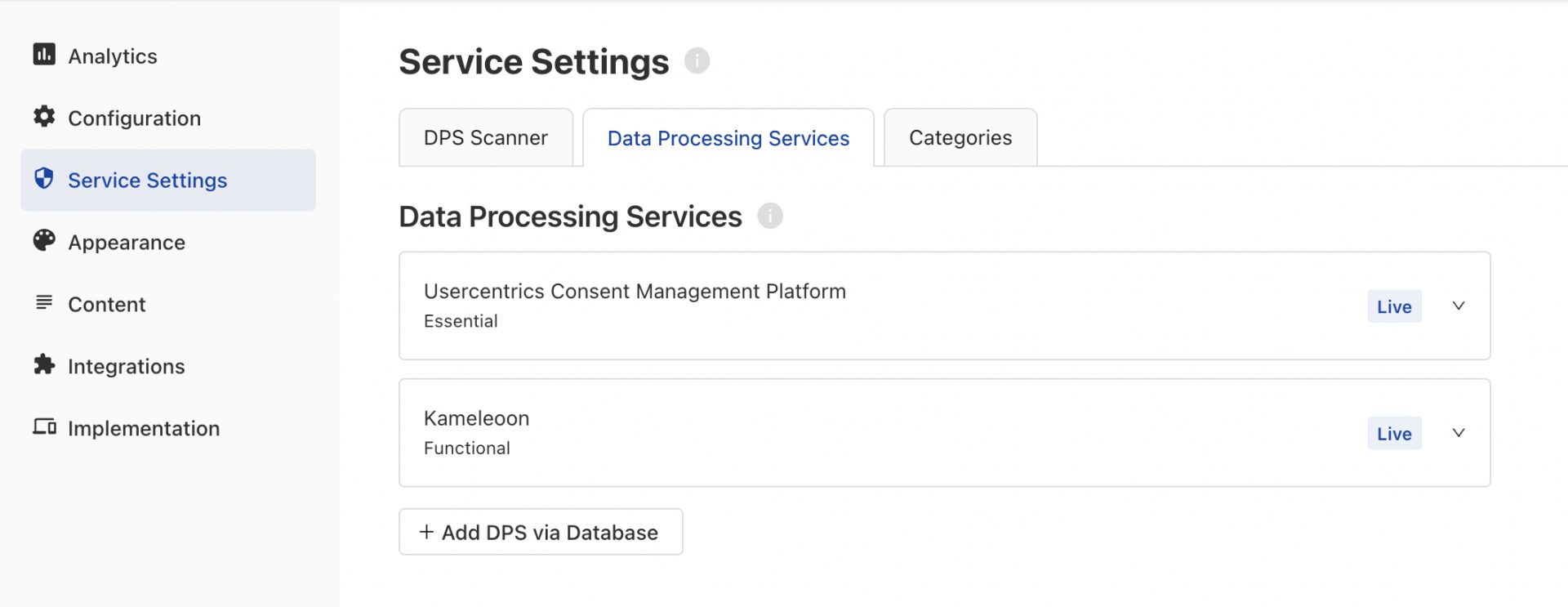The image size is (1568, 607).
Task: Click the Analytics bar chart icon
Action: pyautogui.click(x=44, y=55)
